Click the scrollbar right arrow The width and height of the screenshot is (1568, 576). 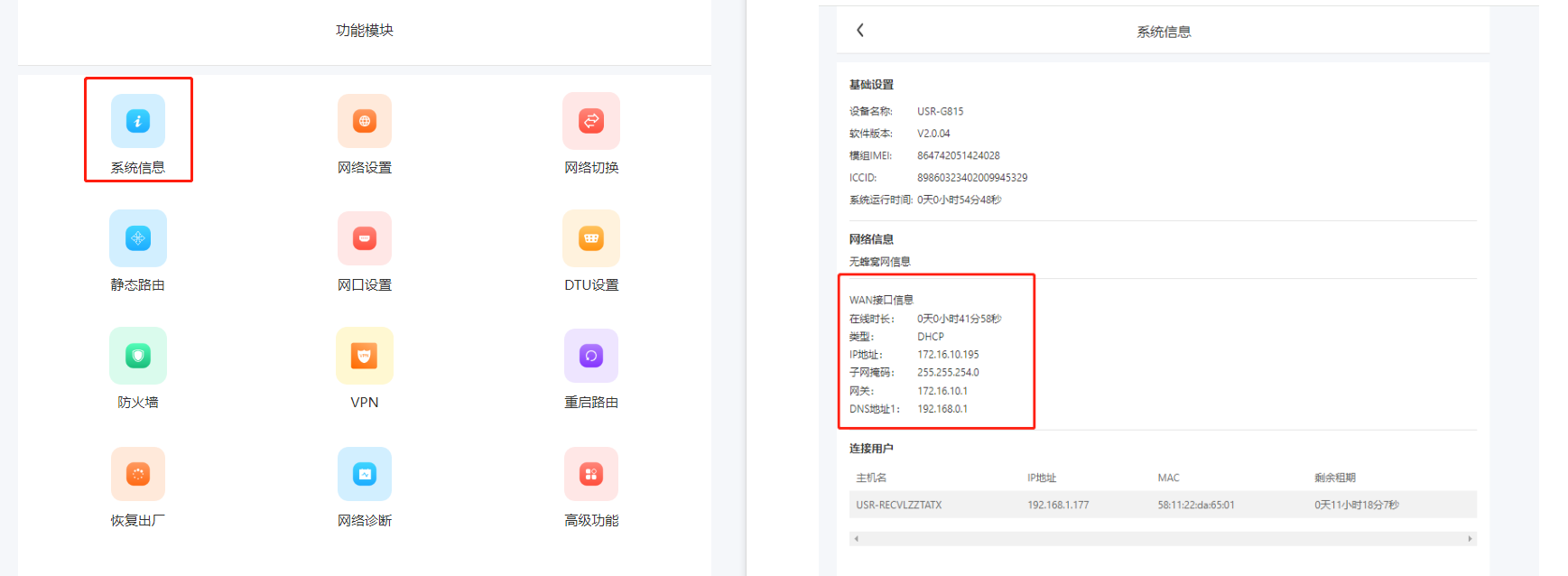[1470, 539]
